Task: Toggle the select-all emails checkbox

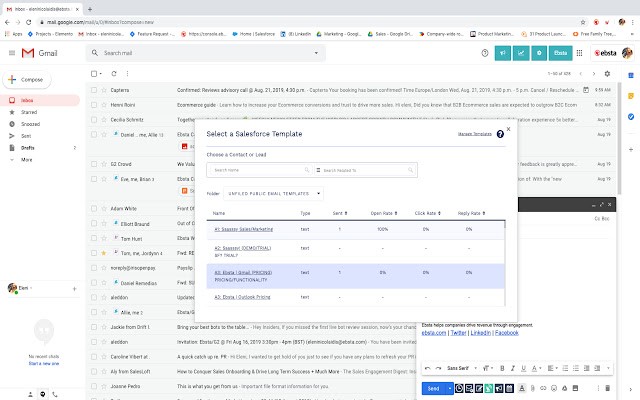Action: [x=94, y=74]
